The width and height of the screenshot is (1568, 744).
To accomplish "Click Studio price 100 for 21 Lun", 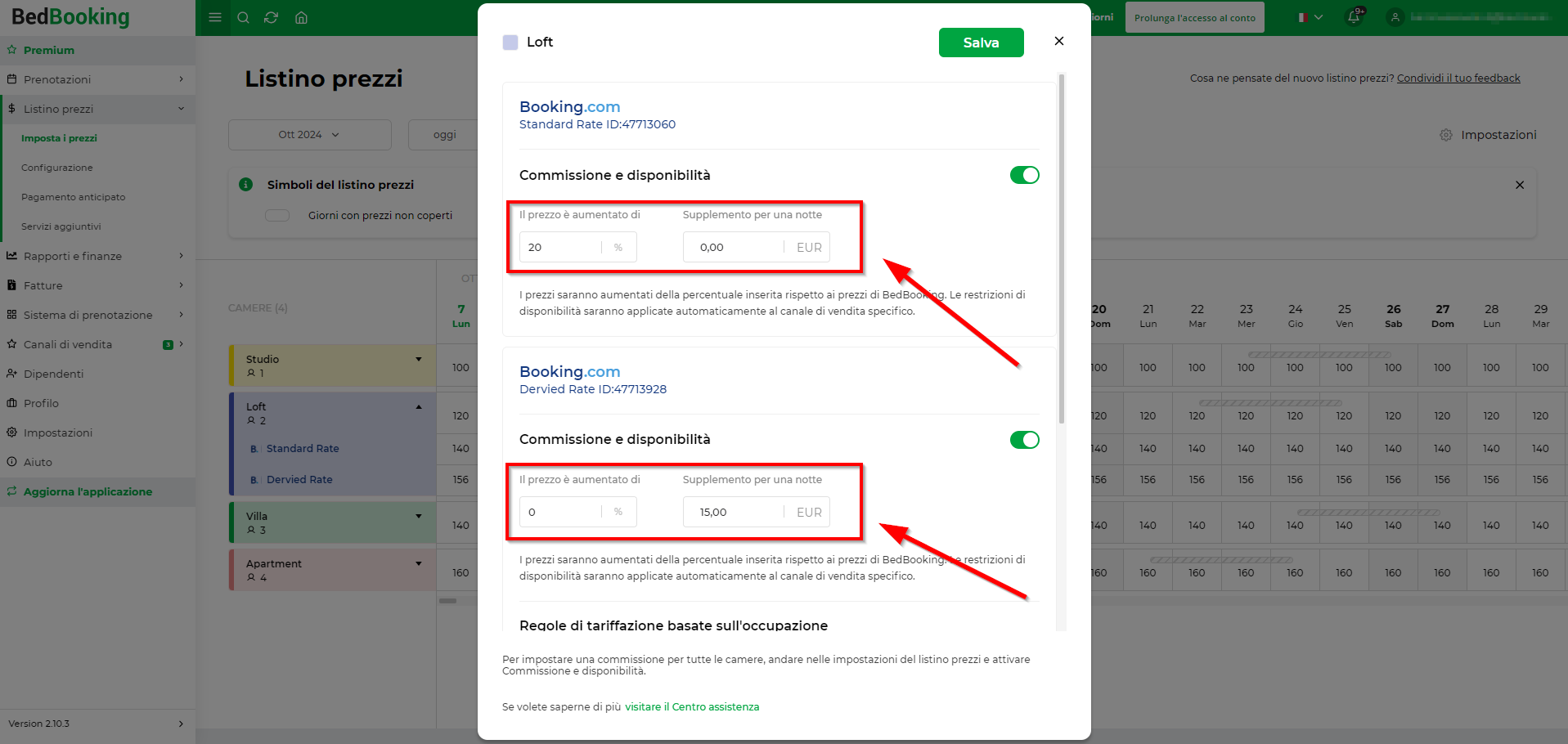I will coord(1148,368).
